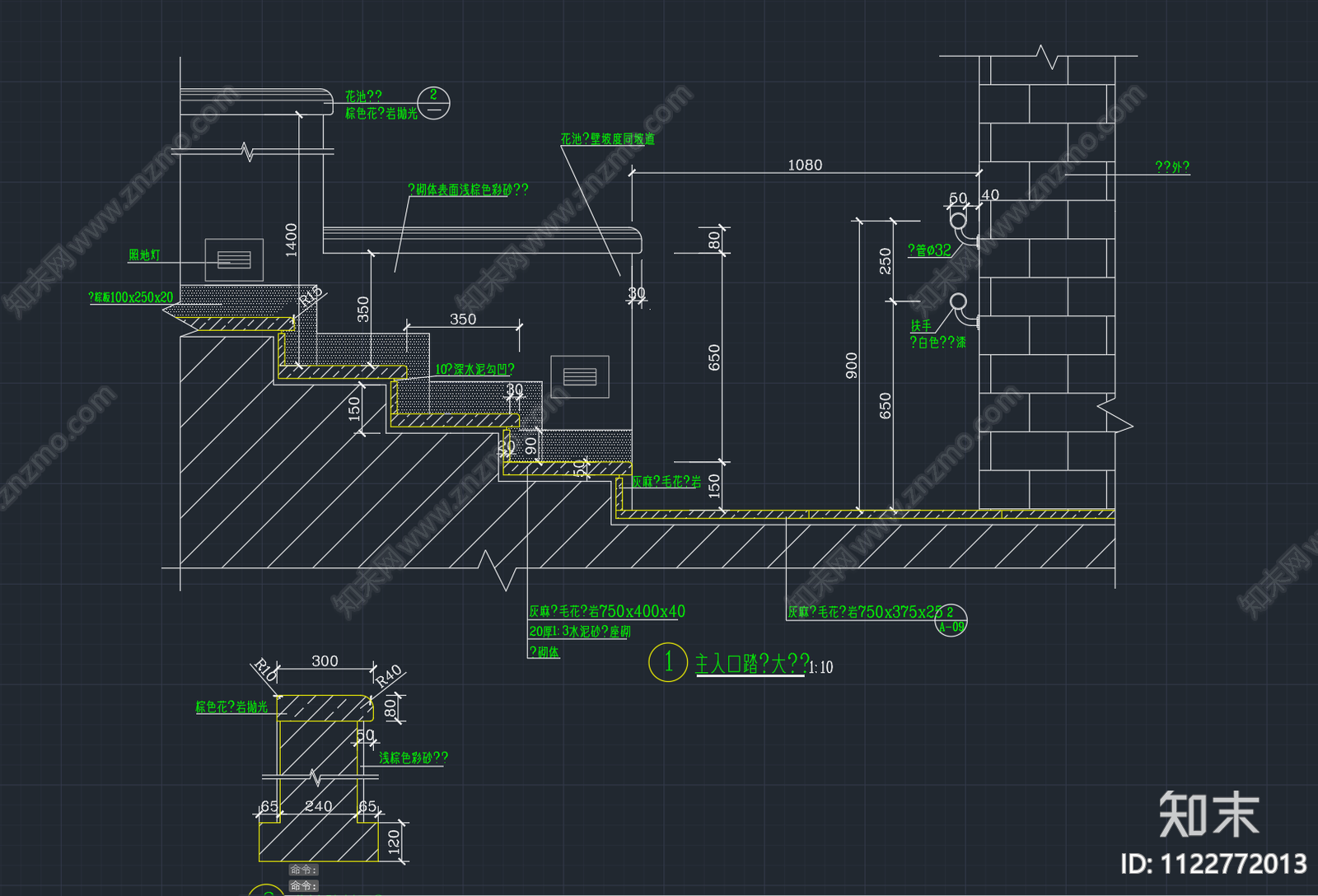This screenshot has height=896, width=1318.
Task: Click the 250 dimension between handrail pipes
Action: point(886,261)
